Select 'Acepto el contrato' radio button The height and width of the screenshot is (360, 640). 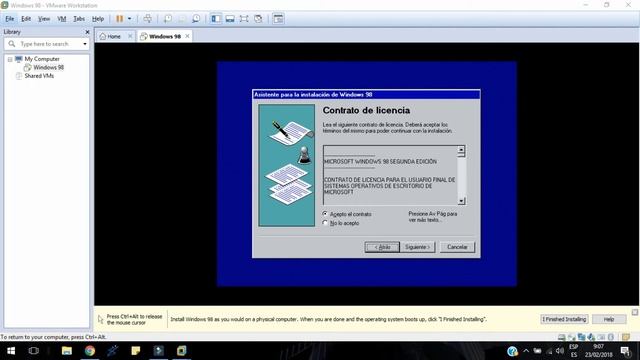tap(325, 213)
